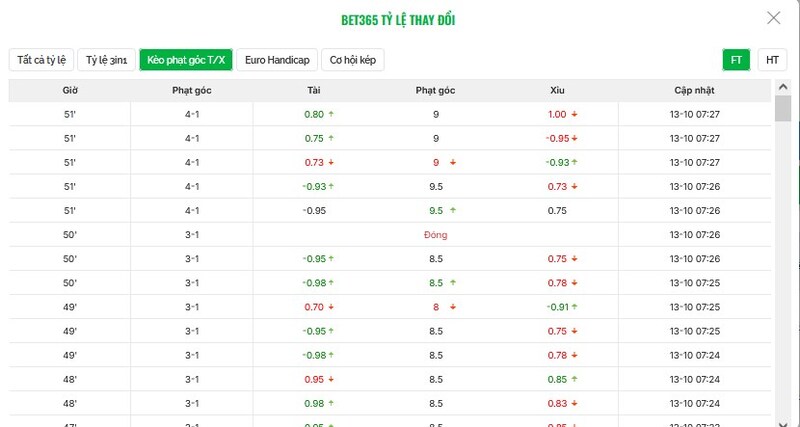Switch to FT full-time odds

(x=736, y=59)
